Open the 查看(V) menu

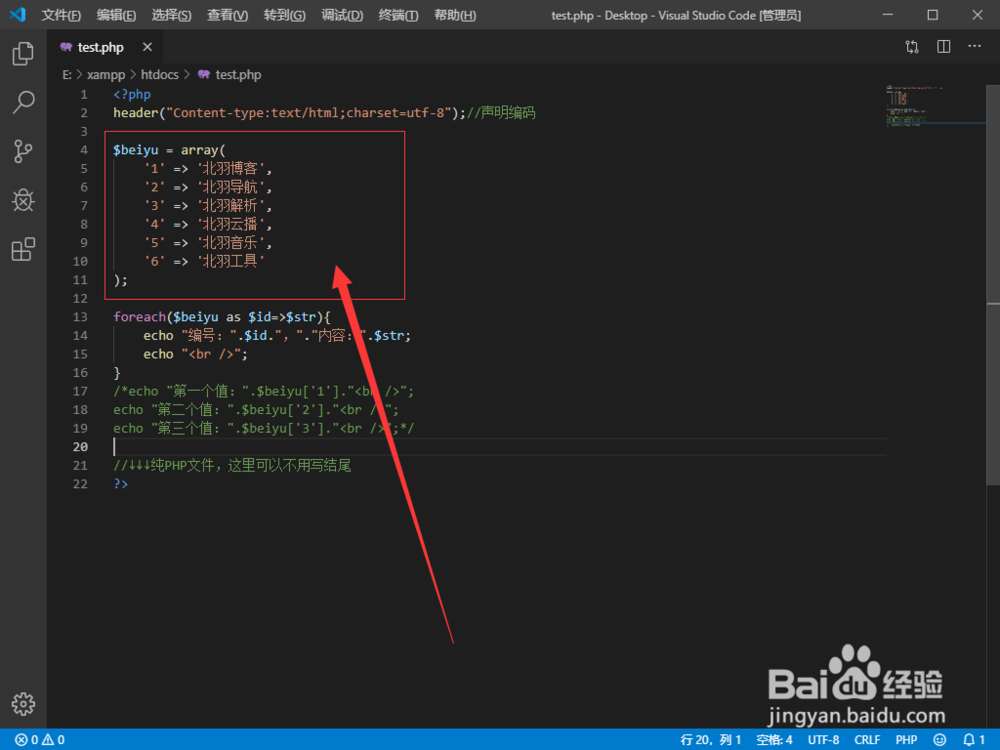tap(228, 15)
